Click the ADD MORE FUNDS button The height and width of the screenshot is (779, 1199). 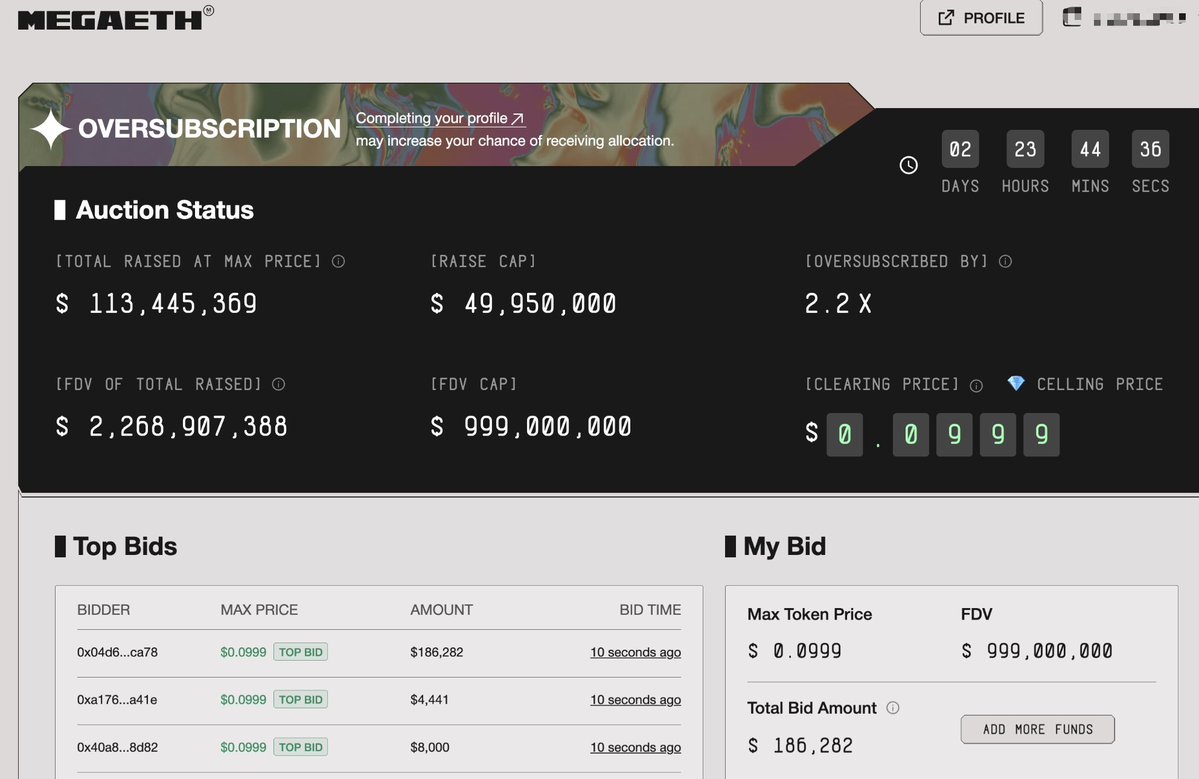[x=1038, y=729]
